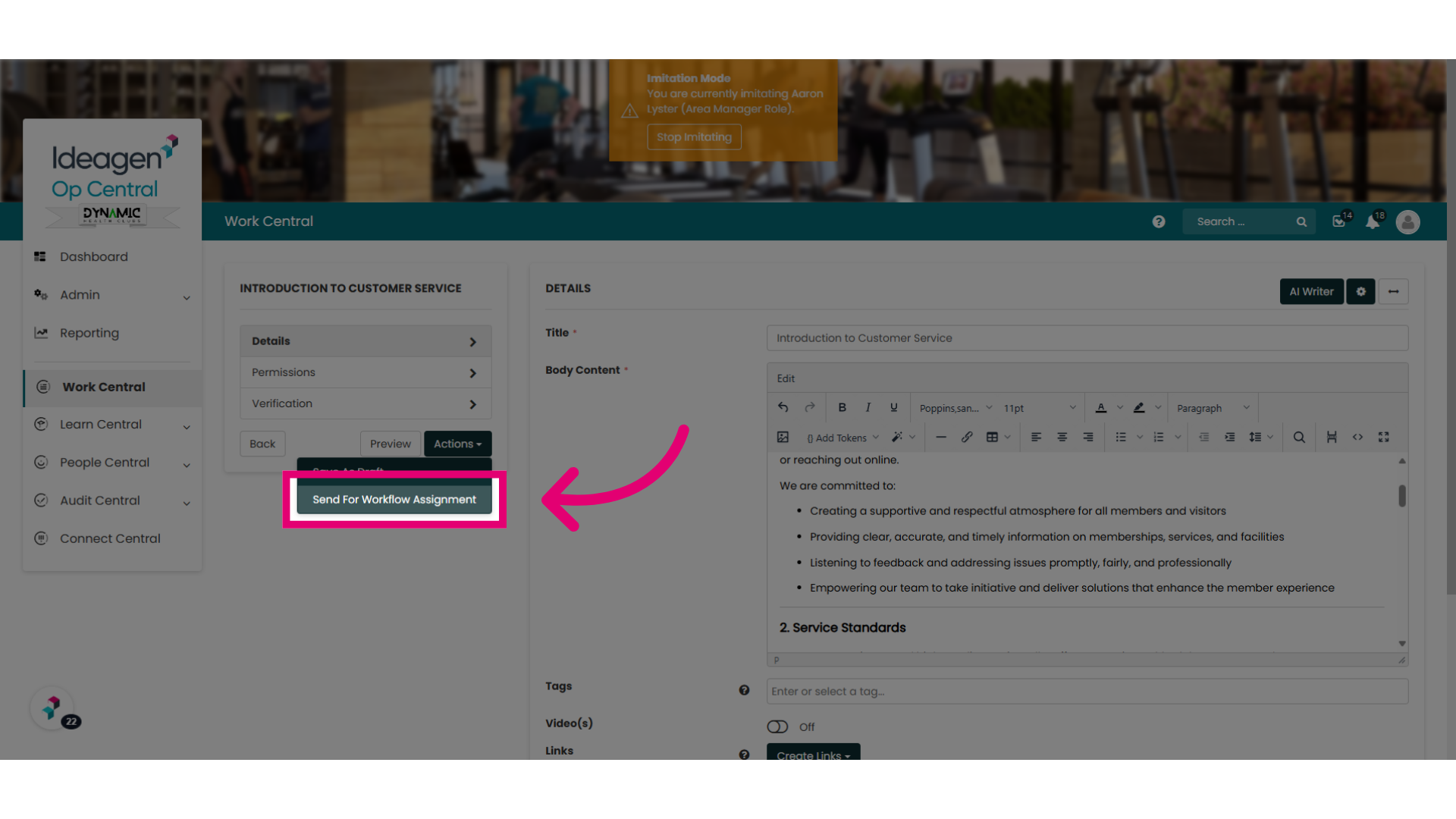The height and width of the screenshot is (819, 1456).
Task: Apply bullet list formatting
Action: coord(1121,437)
